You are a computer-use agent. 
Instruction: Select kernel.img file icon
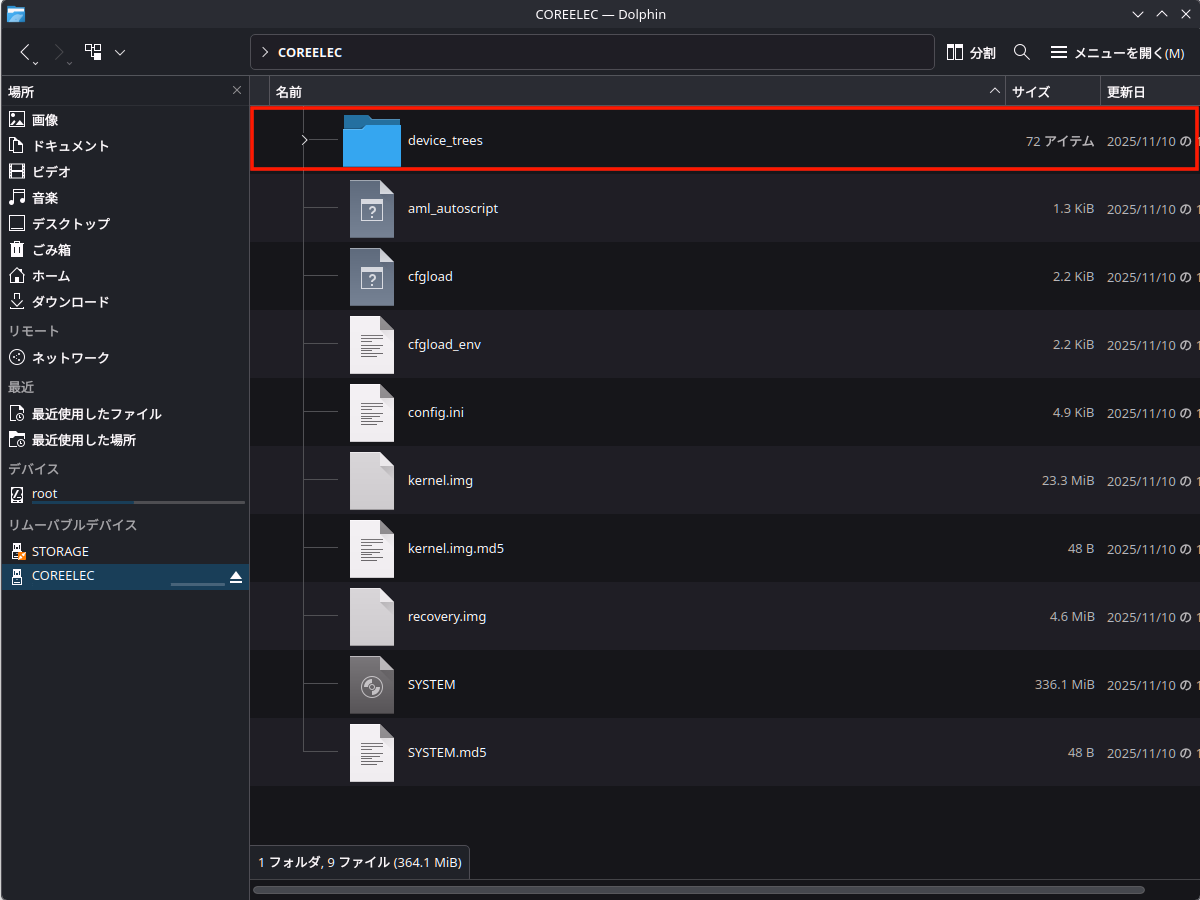(x=372, y=480)
